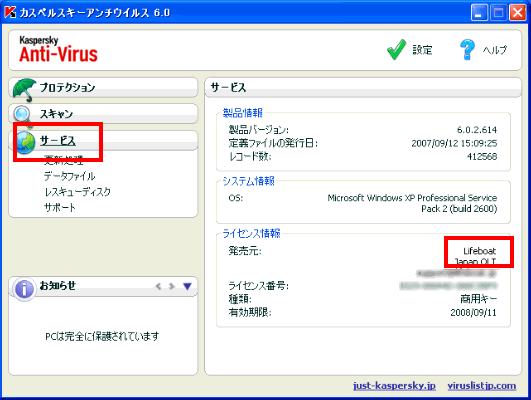Select the サービス section heading
Screen dimensions: 531x400
(58, 140)
